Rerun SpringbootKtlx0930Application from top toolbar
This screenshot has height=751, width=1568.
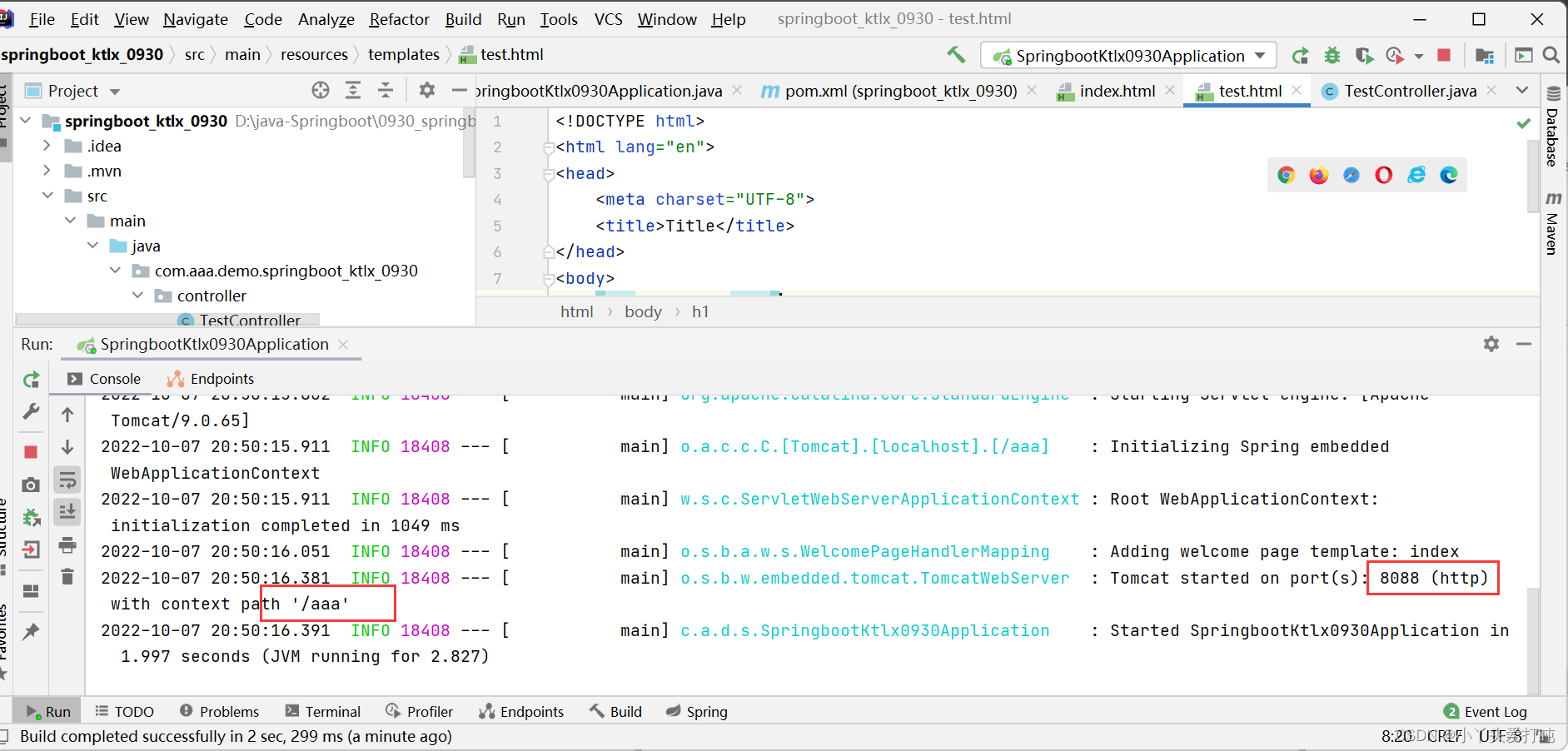1300,56
